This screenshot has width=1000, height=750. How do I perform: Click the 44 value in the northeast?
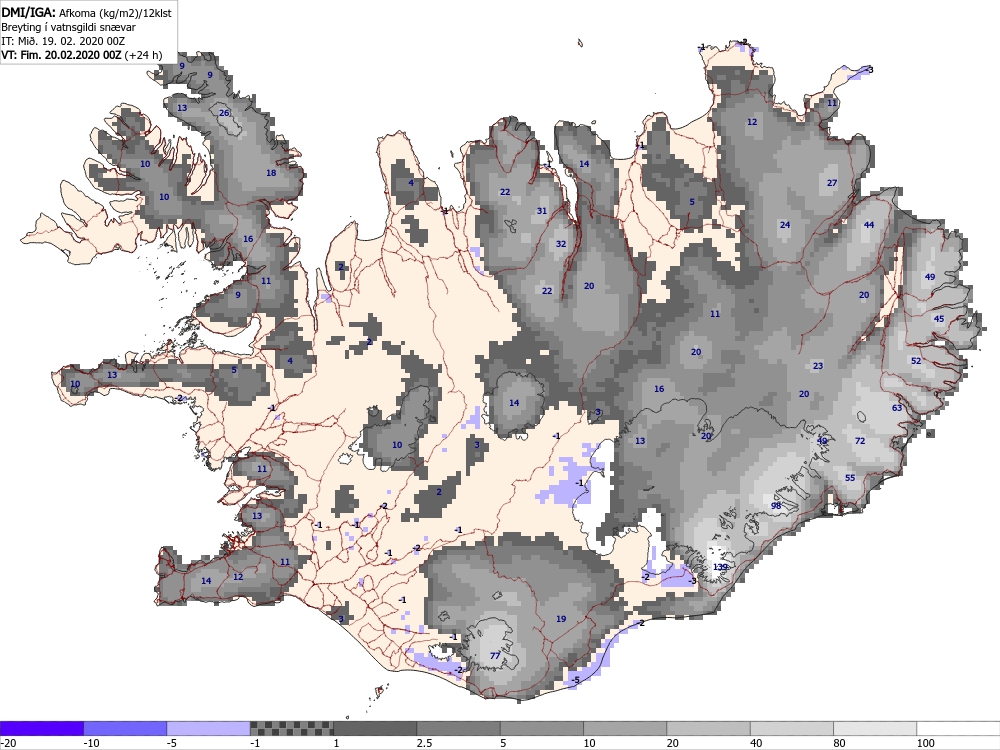point(869,224)
